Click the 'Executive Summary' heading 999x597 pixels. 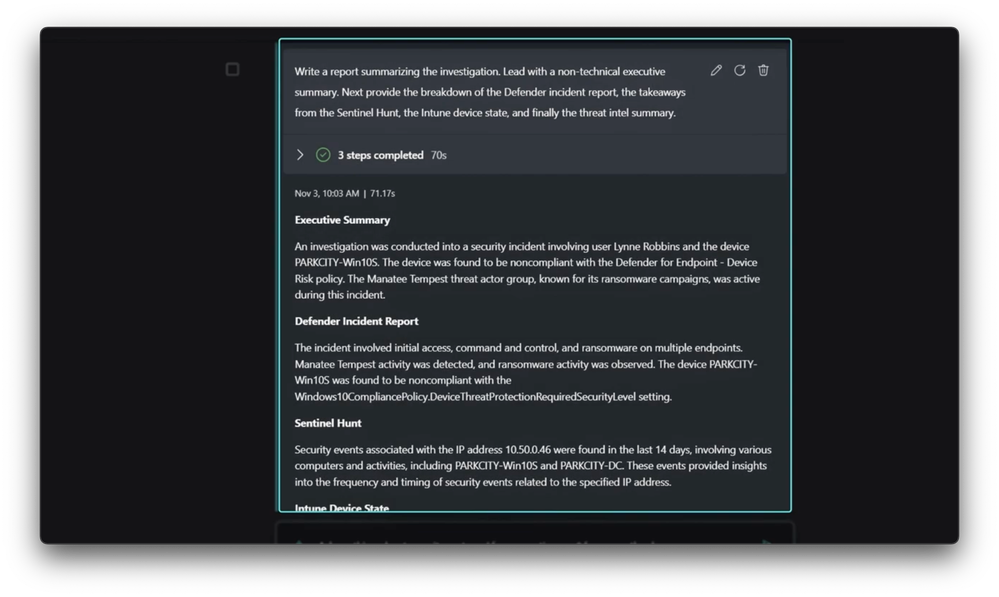click(342, 220)
